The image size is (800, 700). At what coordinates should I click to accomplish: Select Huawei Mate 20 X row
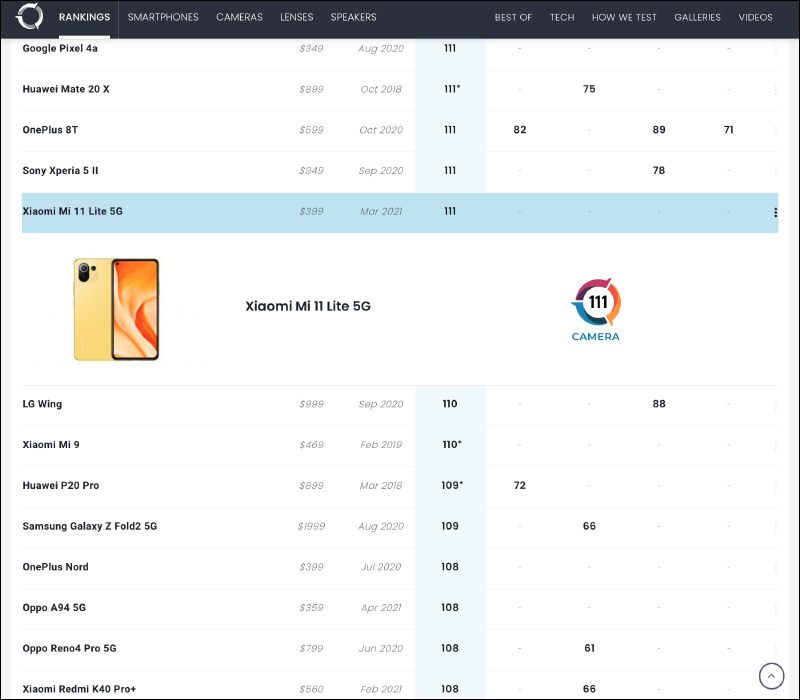399,89
